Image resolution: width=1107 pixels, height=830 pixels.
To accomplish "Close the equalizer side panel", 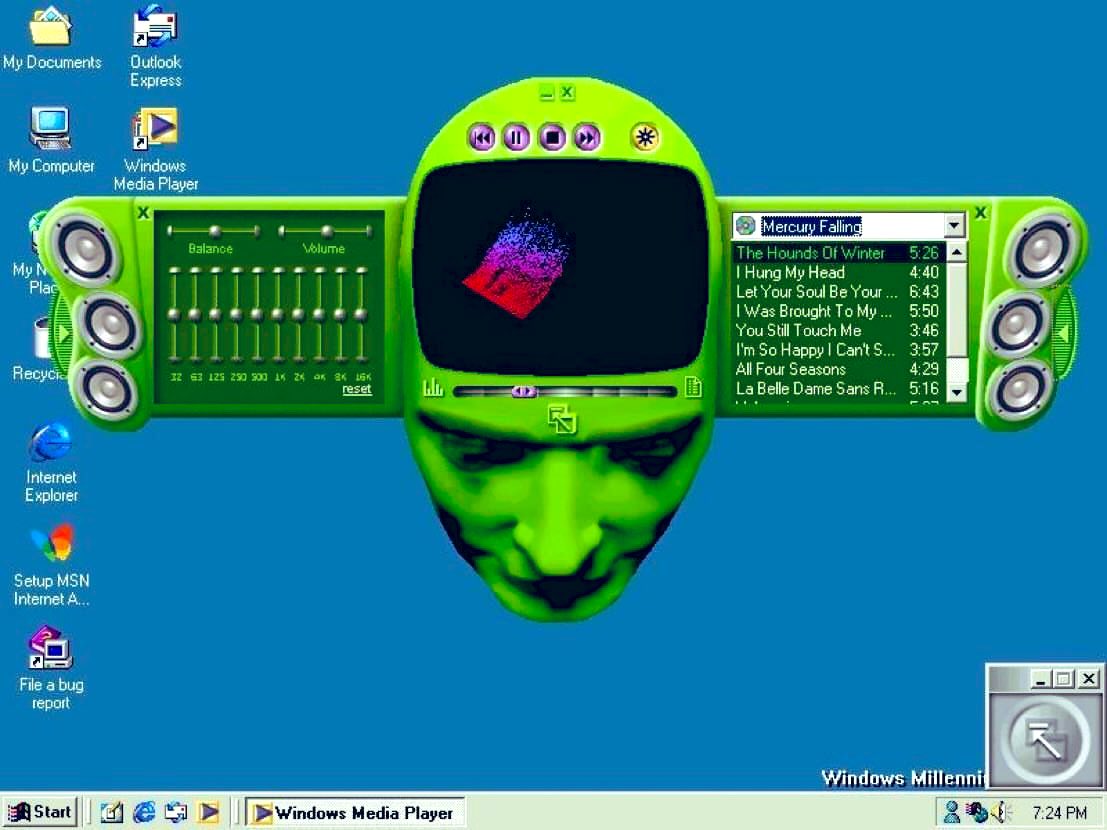I will (143, 212).
